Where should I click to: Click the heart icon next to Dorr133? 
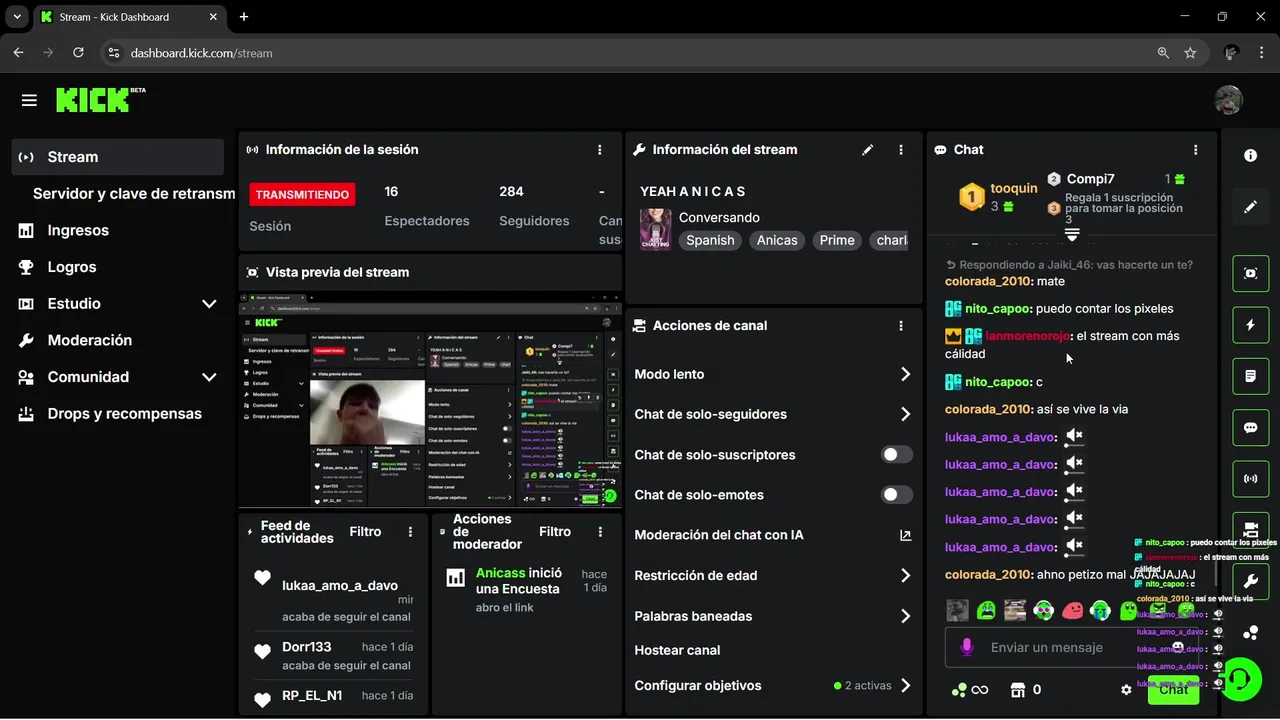coord(262,652)
